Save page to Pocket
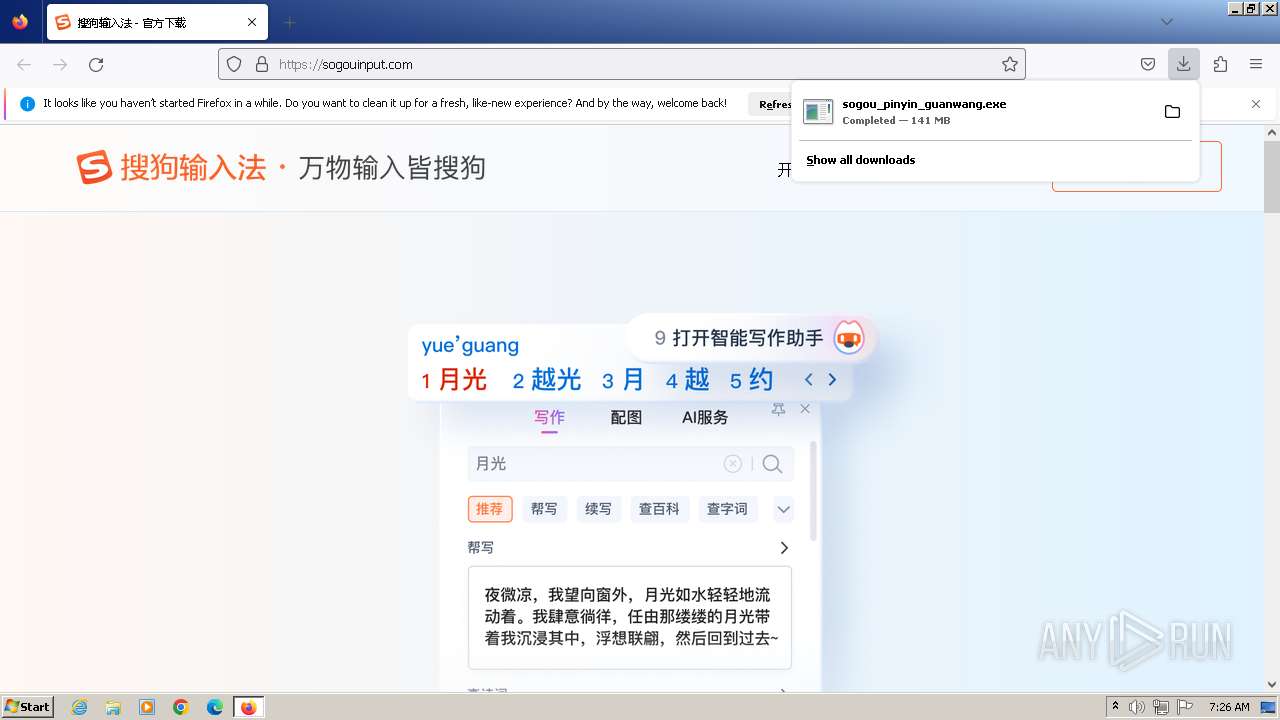This screenshot has width=1280, height=720. click(x=1148, y=64)
